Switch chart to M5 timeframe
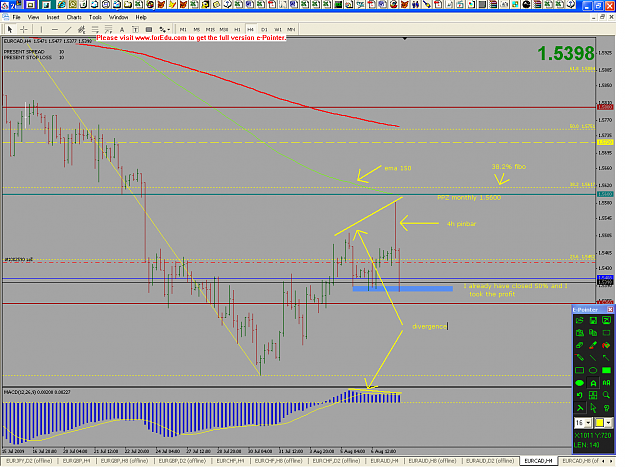Image resolution: width=625 pixels, height=467 pixels. tap(197, 29)
